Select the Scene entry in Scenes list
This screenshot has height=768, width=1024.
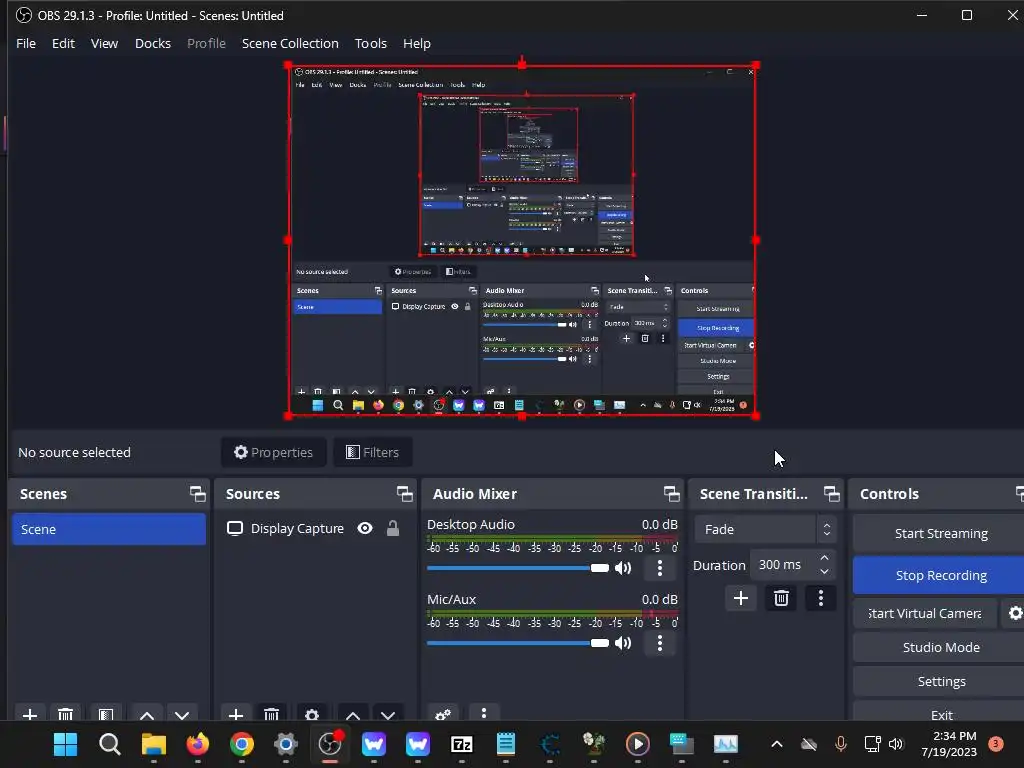[108, 529]
